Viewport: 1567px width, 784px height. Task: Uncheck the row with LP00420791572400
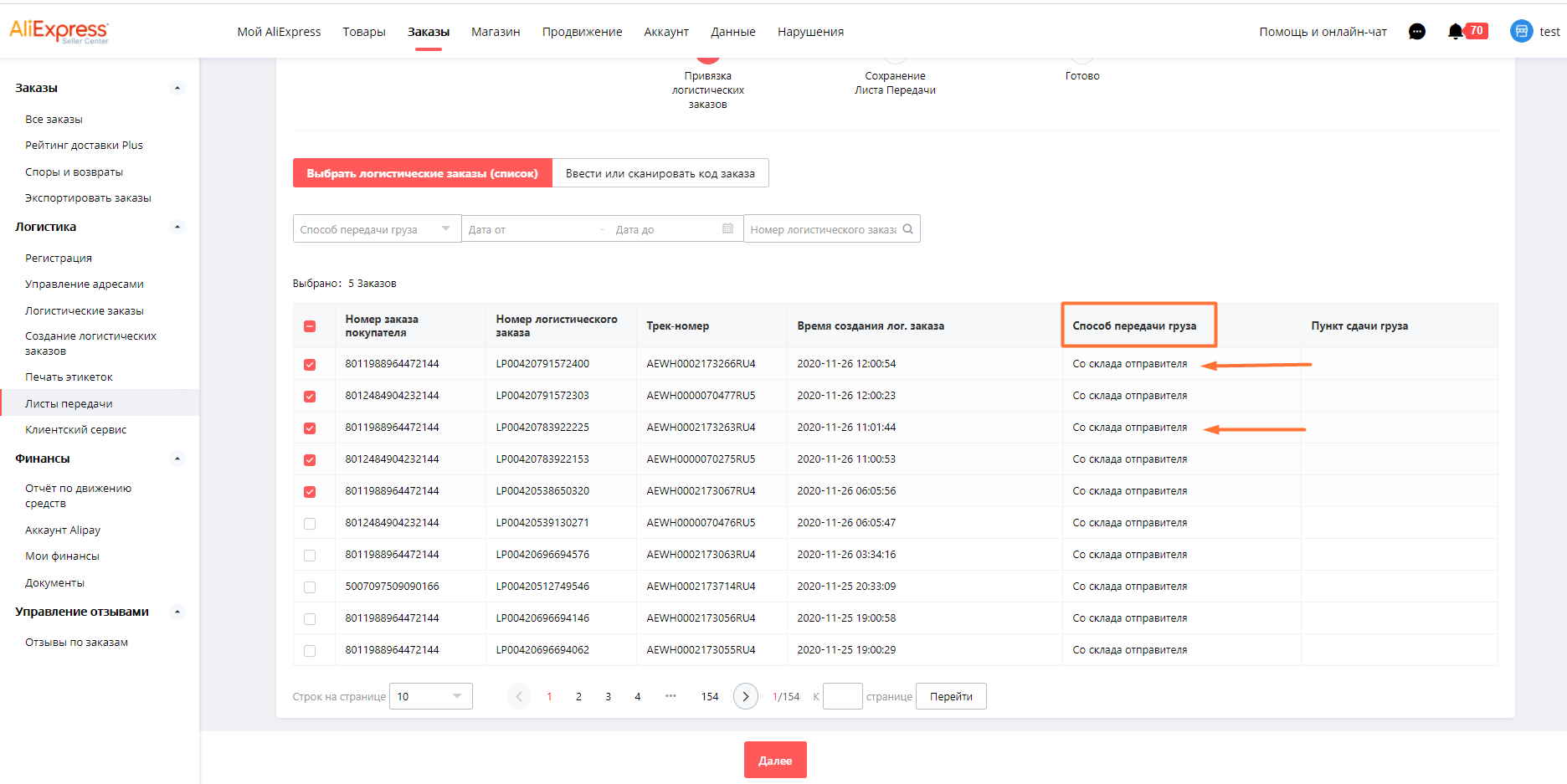click(310, 364)
